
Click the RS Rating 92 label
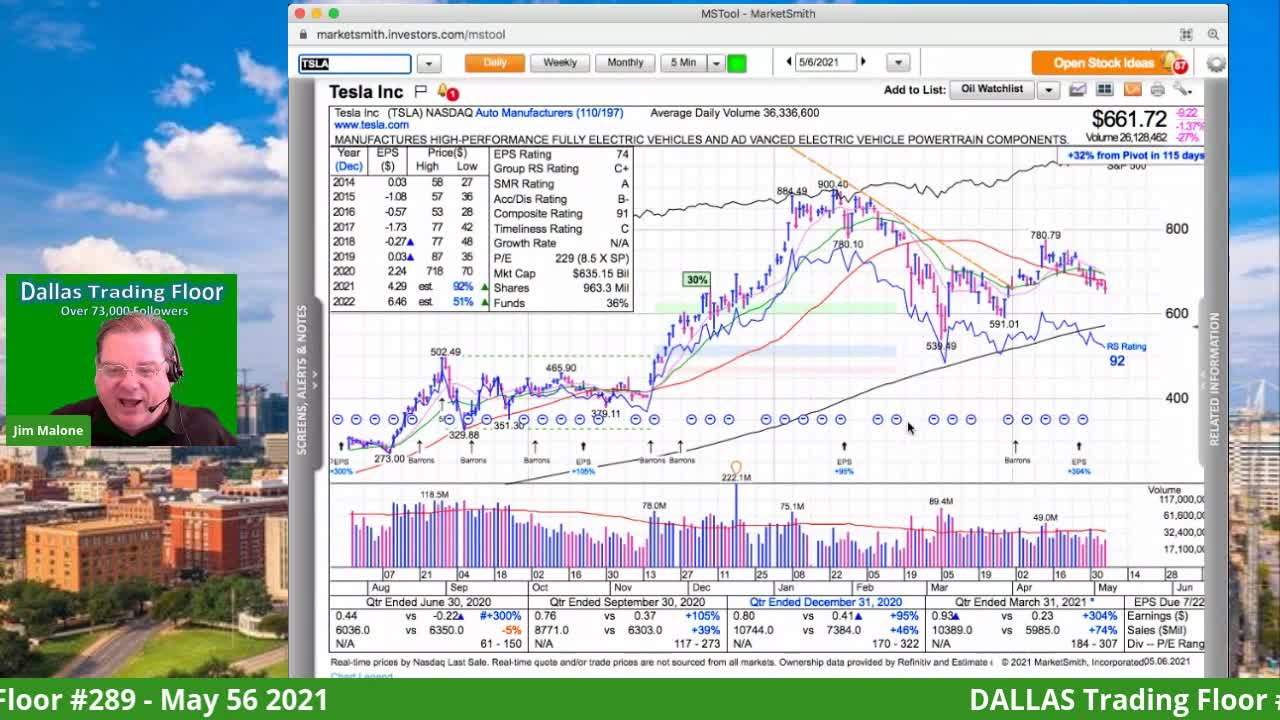click(1125, 354)
